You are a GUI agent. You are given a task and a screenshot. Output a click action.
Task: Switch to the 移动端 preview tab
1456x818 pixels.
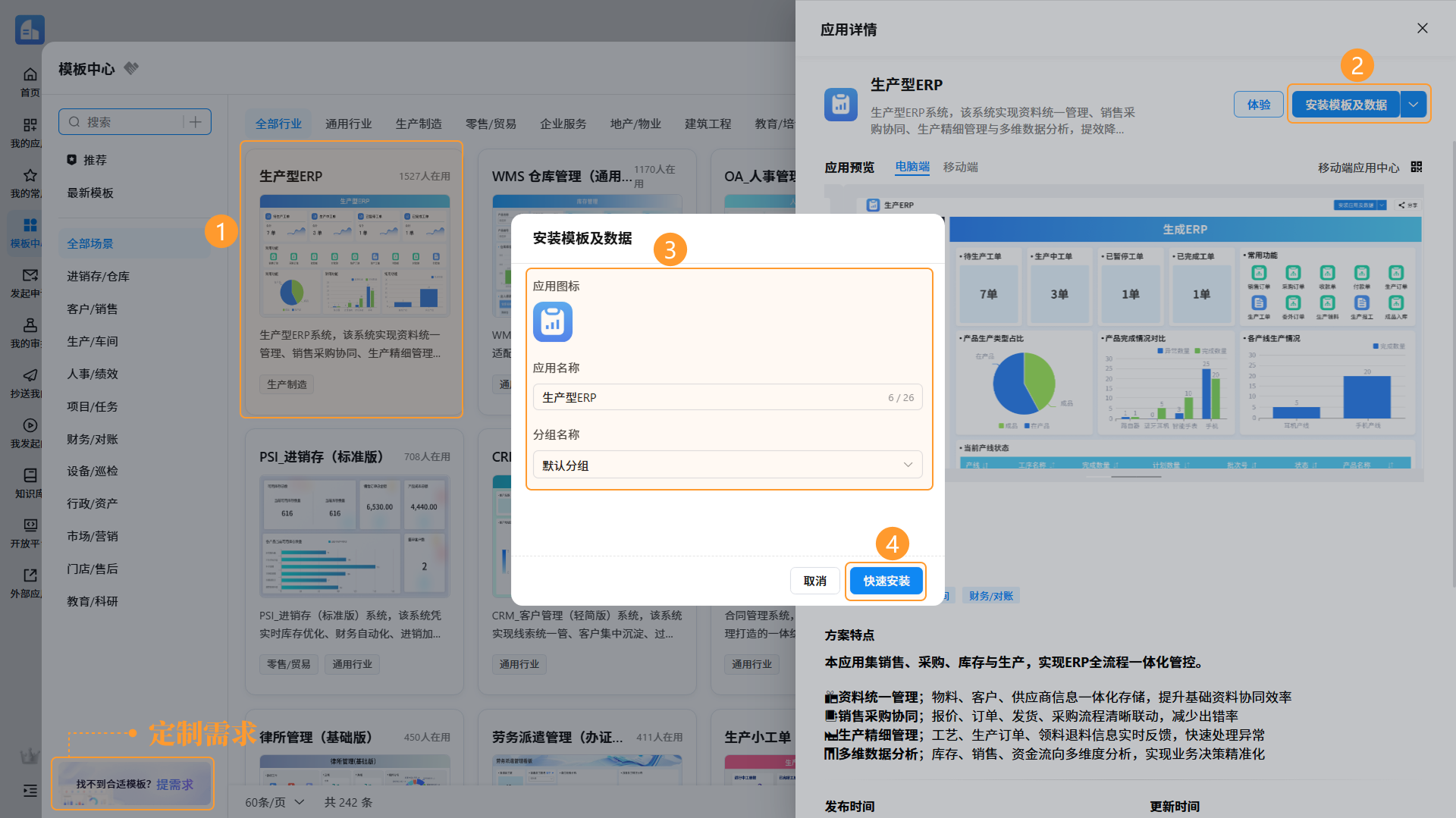click(x=960, y=167)
